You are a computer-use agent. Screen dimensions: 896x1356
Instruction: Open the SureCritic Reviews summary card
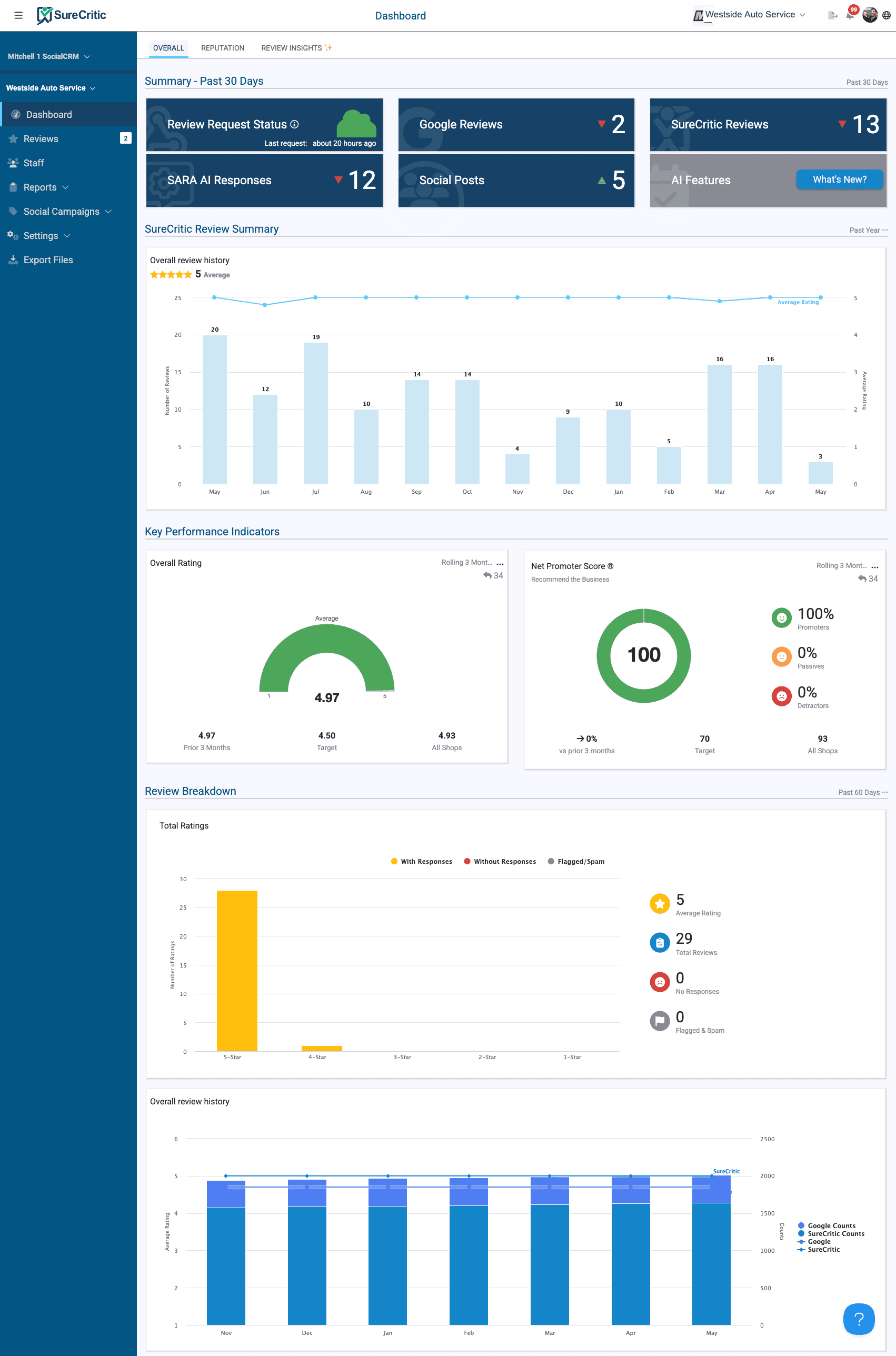coord(768,125)
